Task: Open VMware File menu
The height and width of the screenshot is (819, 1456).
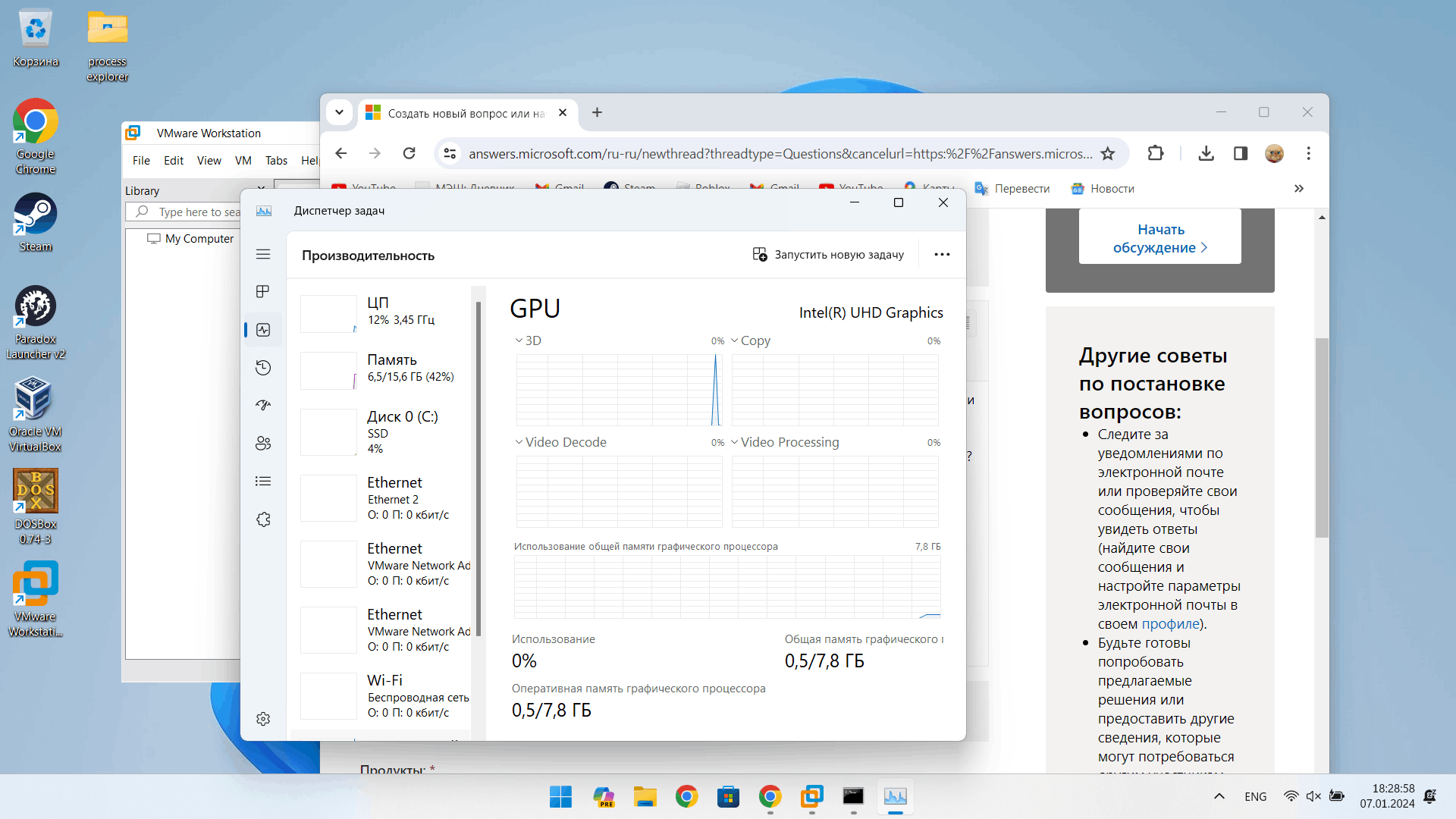Action: [x=141, y=161]
